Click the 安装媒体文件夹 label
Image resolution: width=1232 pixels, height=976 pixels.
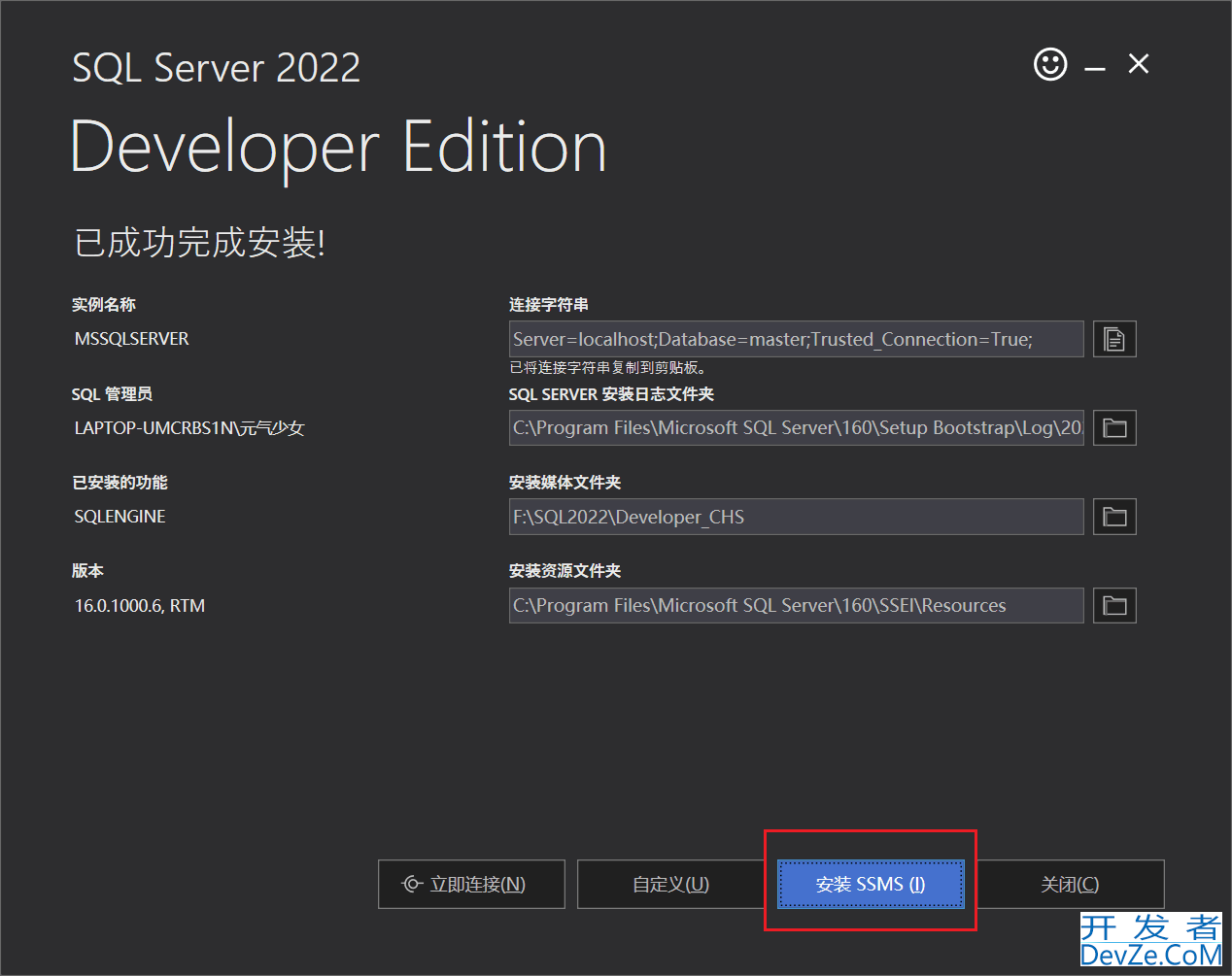click(x=565, y=483)
